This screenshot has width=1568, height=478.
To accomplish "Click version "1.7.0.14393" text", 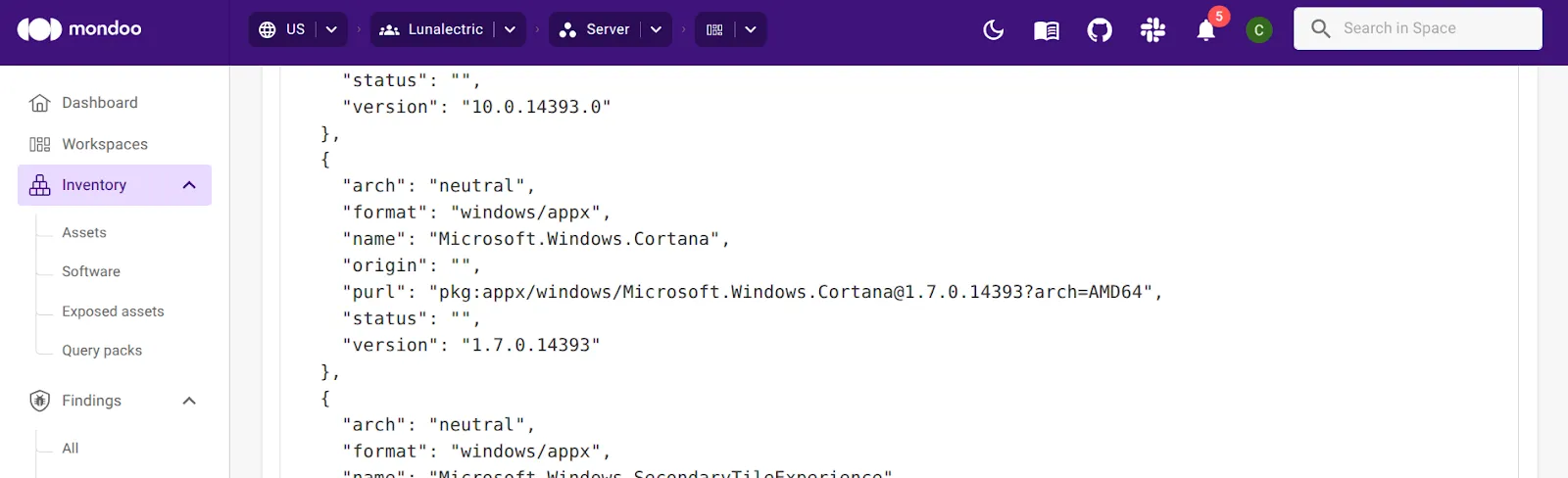I will [531, 345].
